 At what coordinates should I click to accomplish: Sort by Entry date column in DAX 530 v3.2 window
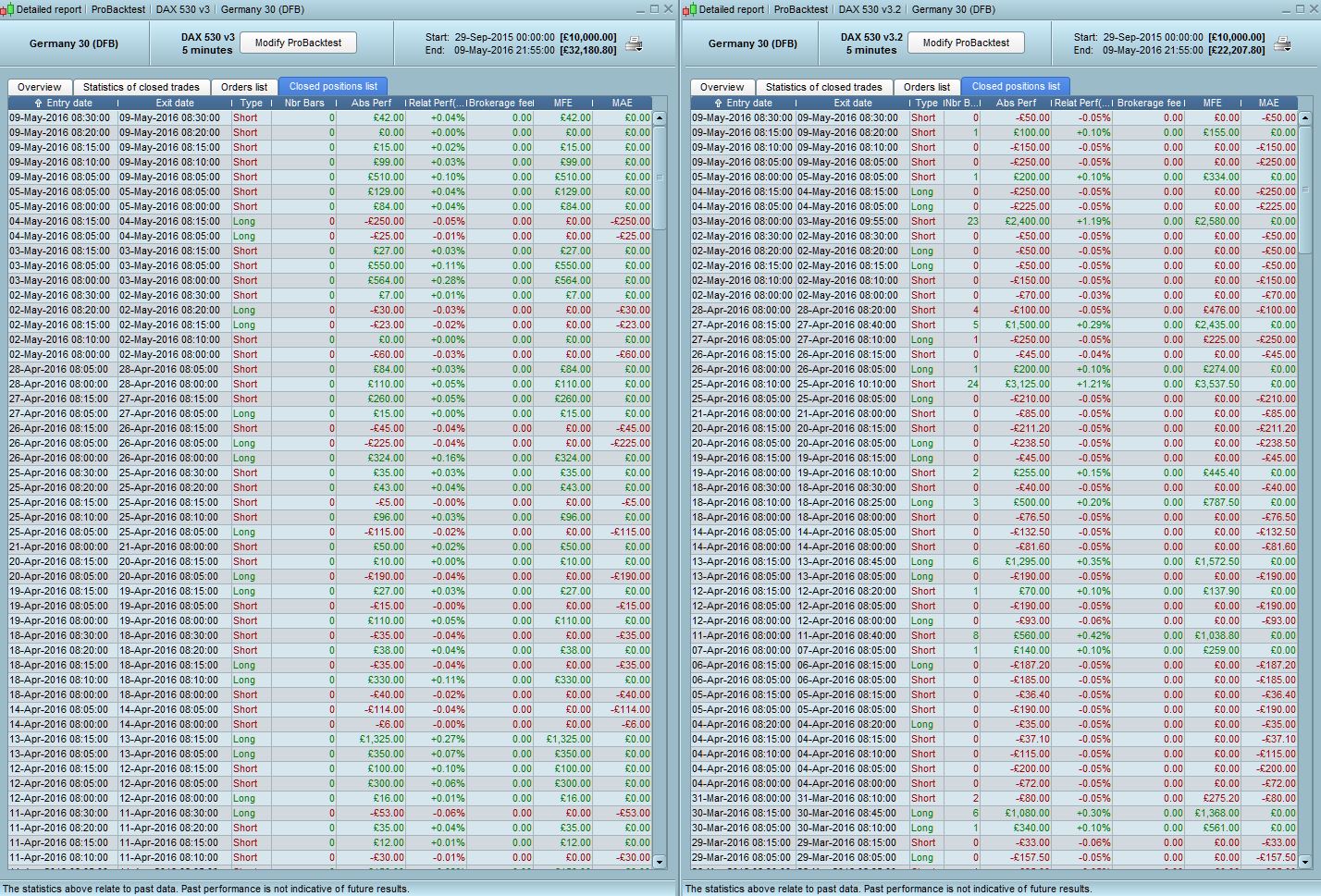[743, 103]
